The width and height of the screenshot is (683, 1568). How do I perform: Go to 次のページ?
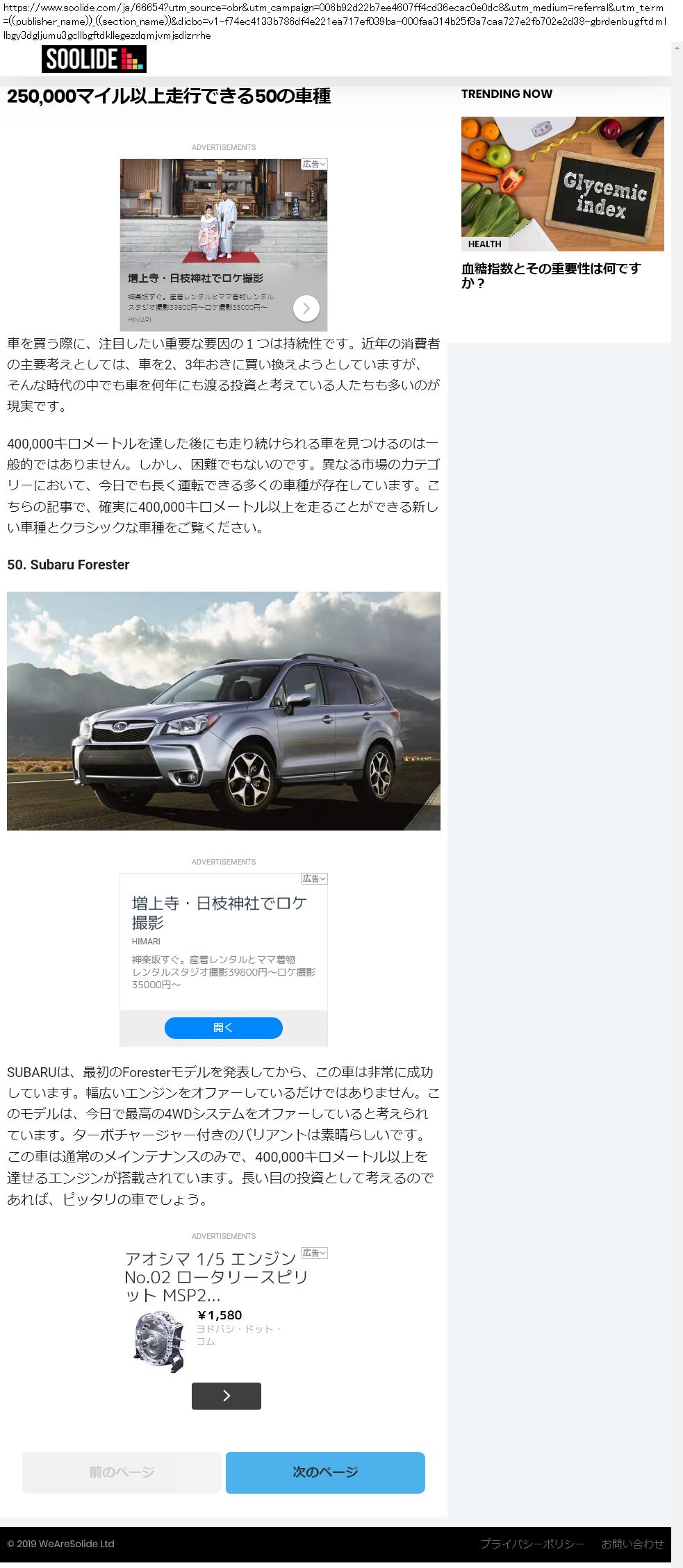(x=325, y=1472)
